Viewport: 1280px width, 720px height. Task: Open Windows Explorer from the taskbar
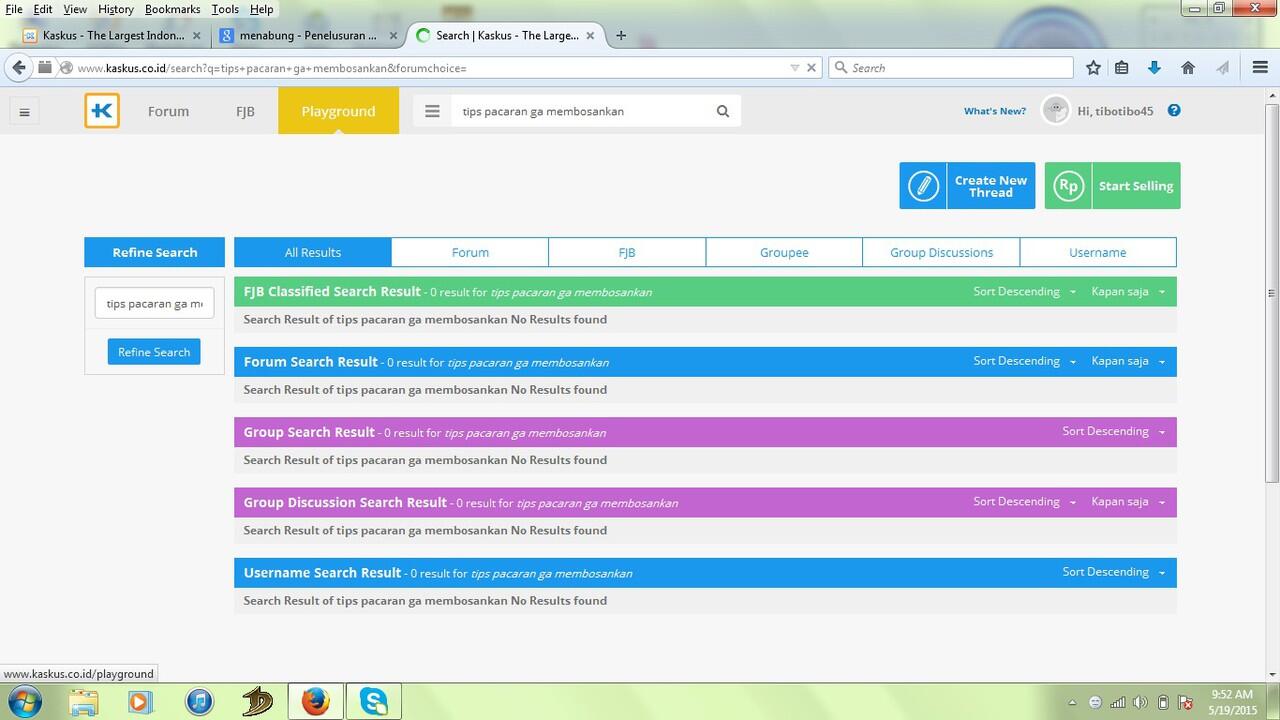tap(84, 702)
